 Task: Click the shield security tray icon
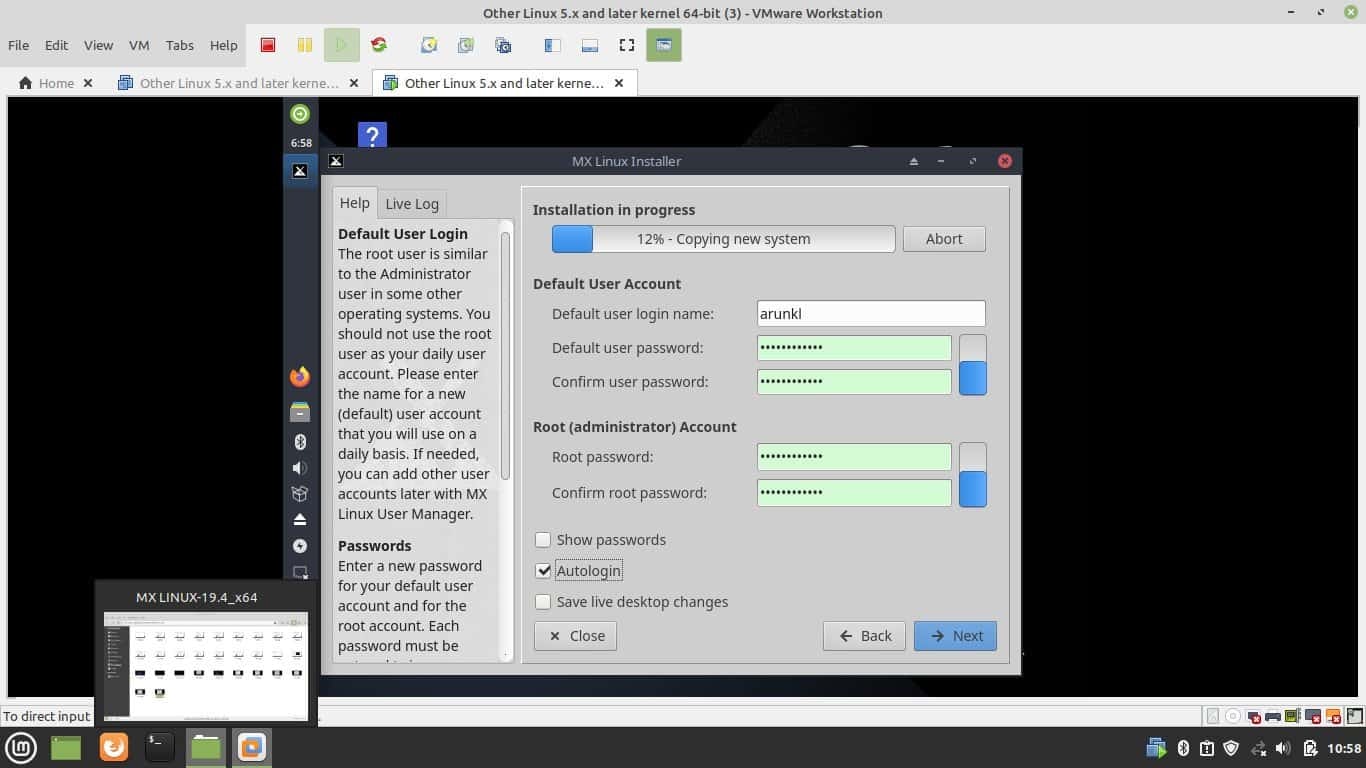click(1232, 748)
